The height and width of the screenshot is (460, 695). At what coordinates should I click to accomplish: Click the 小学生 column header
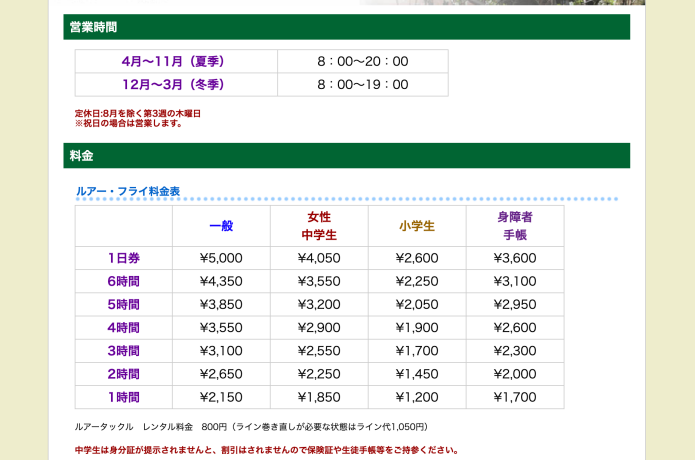(x=417, y=226)
